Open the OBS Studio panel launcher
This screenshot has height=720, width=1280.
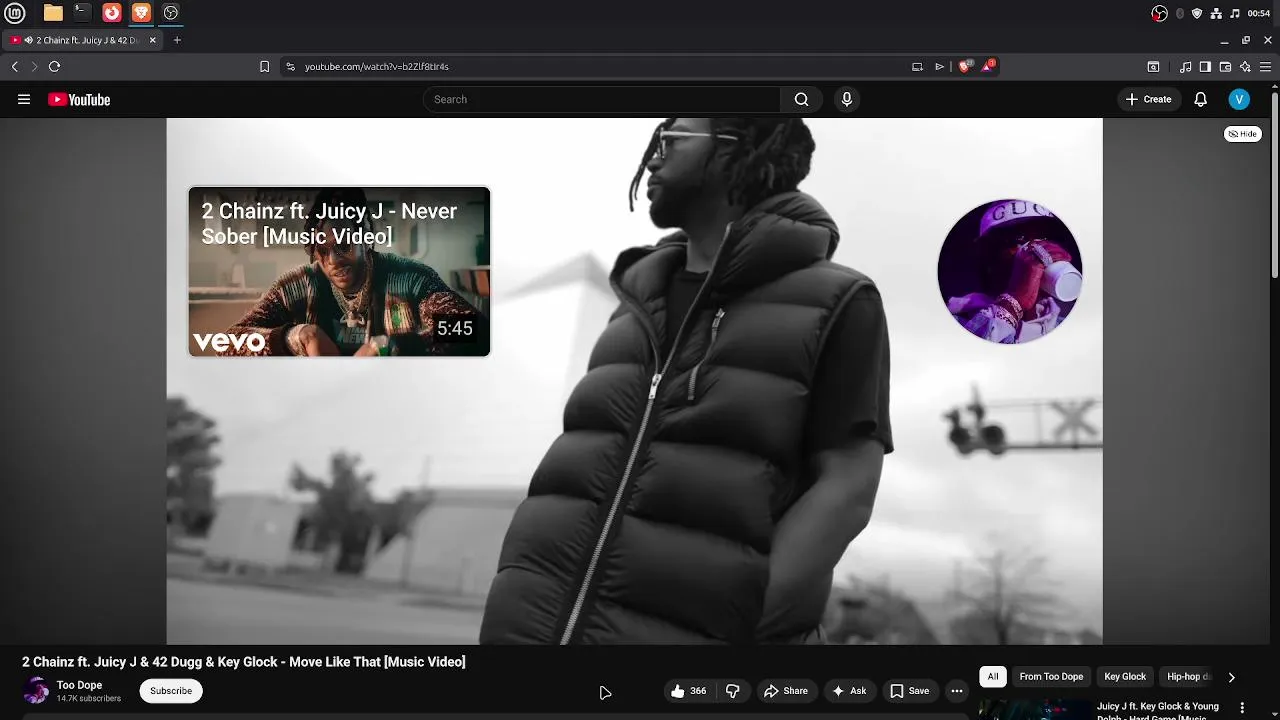(171, 13)
